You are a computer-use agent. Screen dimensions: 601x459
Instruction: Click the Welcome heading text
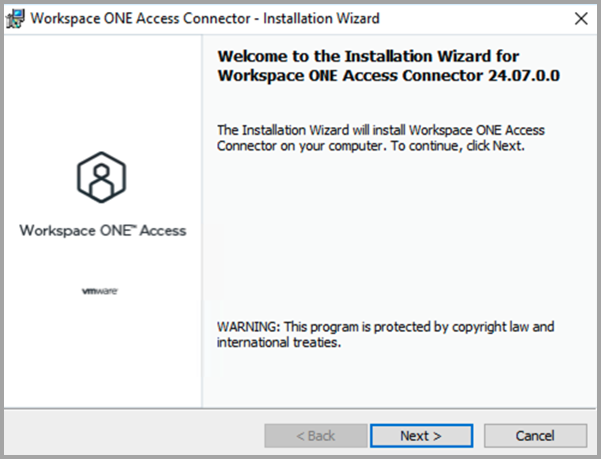point(389,66)
